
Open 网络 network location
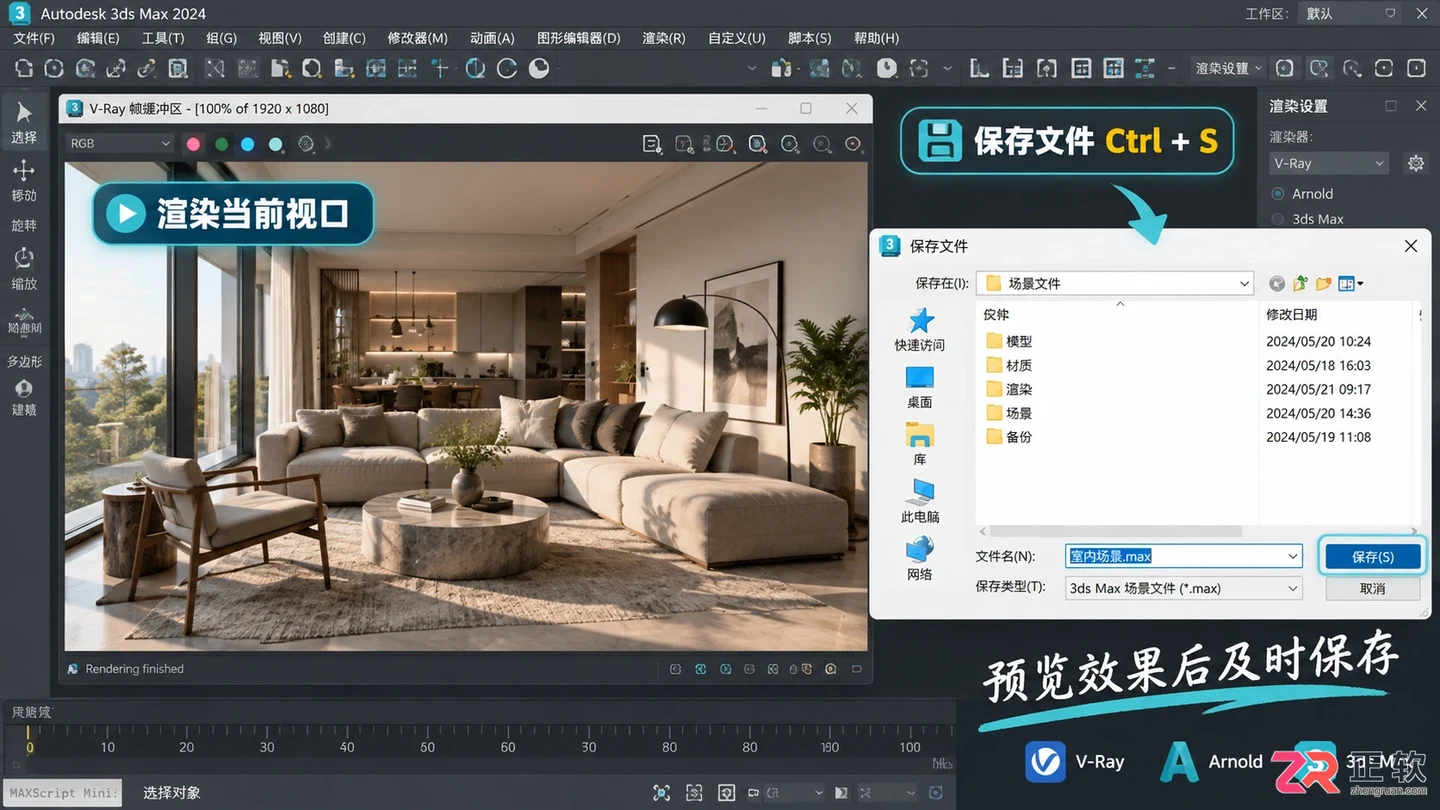[x=919, y=559]
